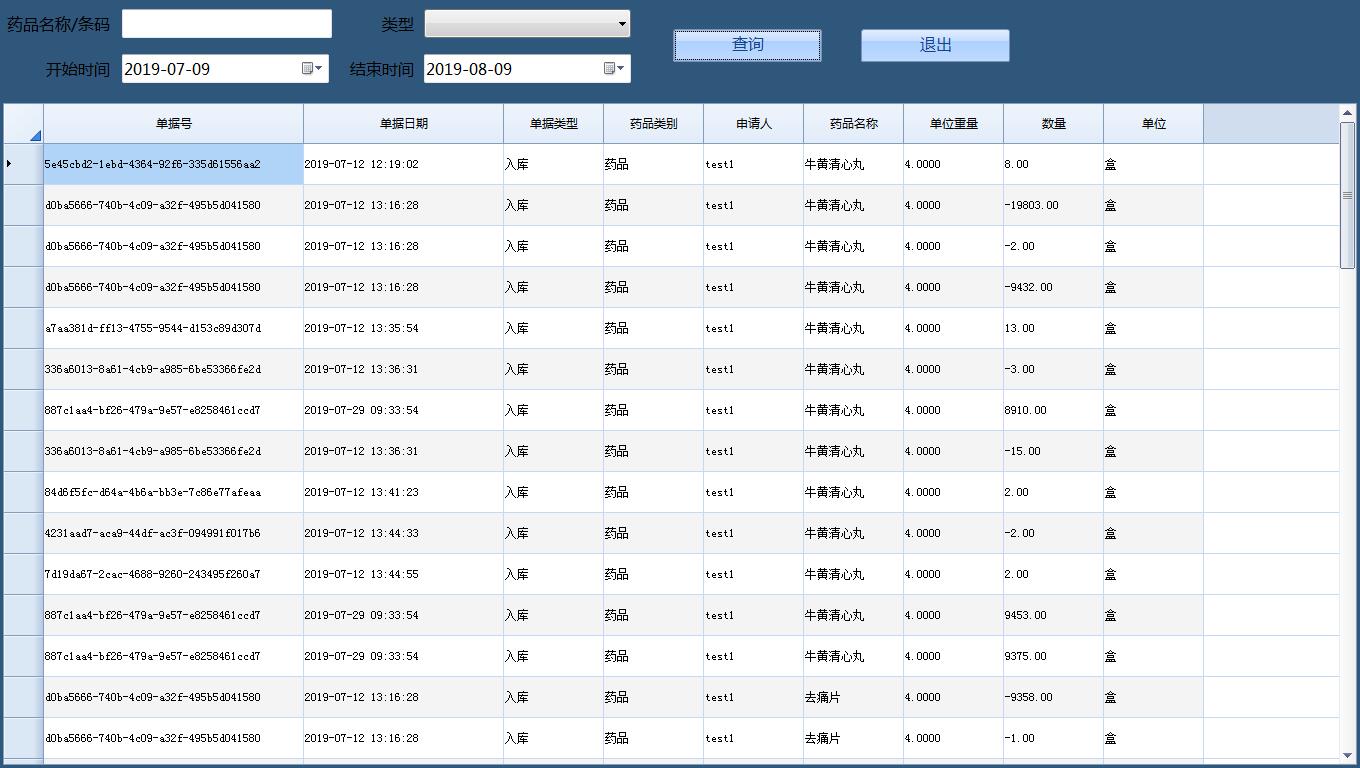
Task: Click the 申请人 column header
Action: tap(753, 124)
